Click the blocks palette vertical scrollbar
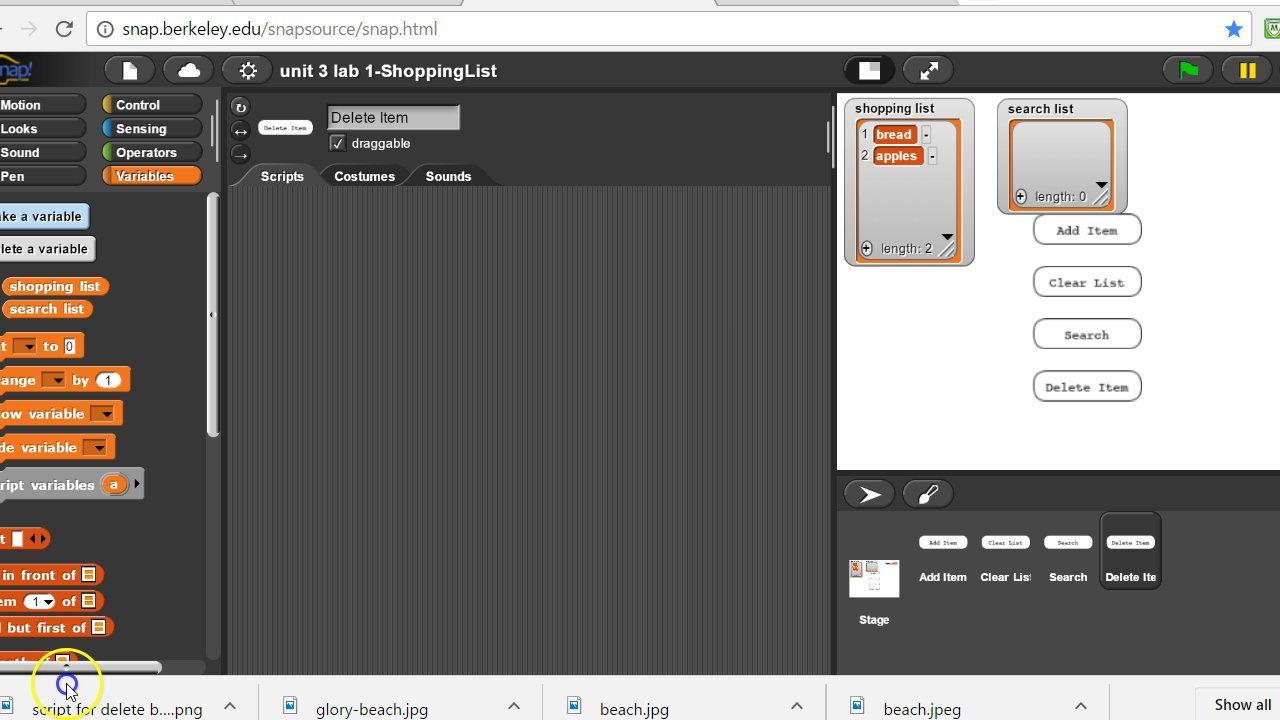Viewport: 1280px width, 720px height. (x=212, y=314)
